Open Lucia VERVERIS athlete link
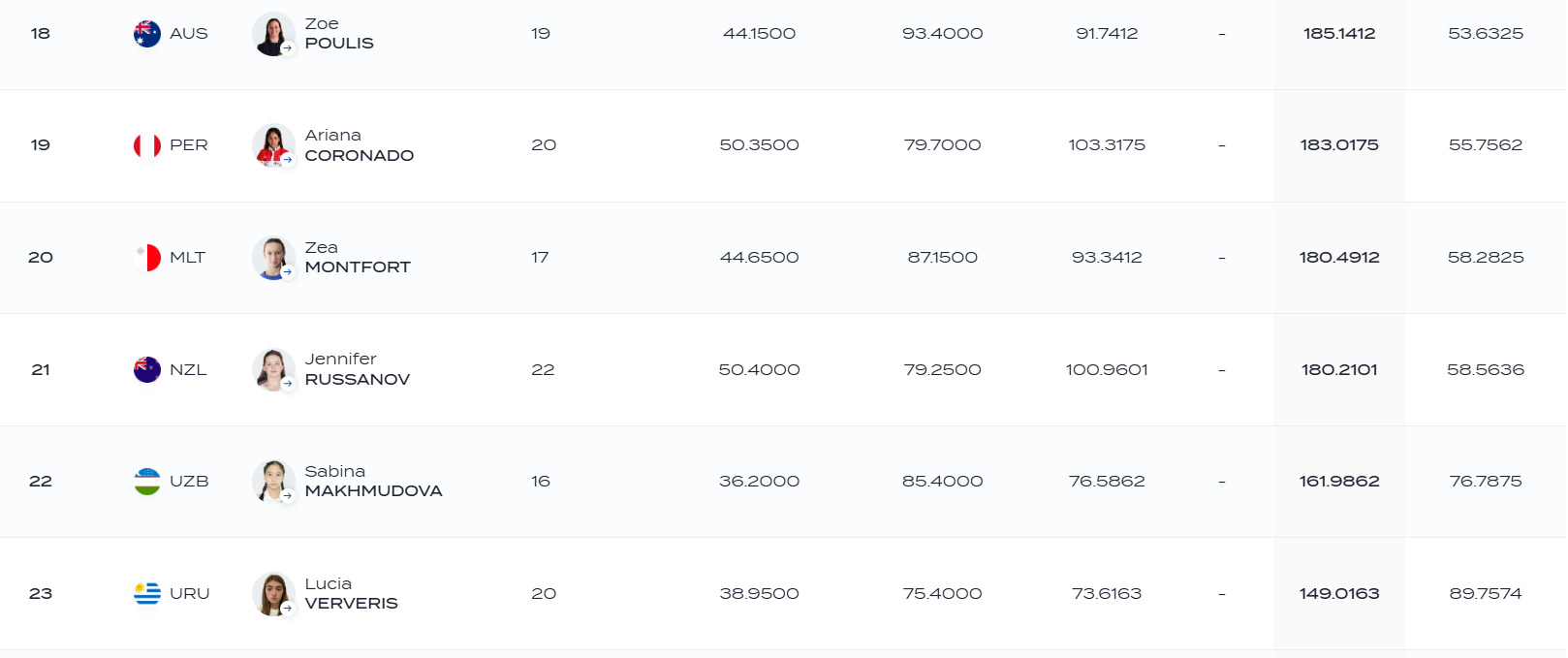The width and height of the screenshot is (1568, 658). pos(351,593)
